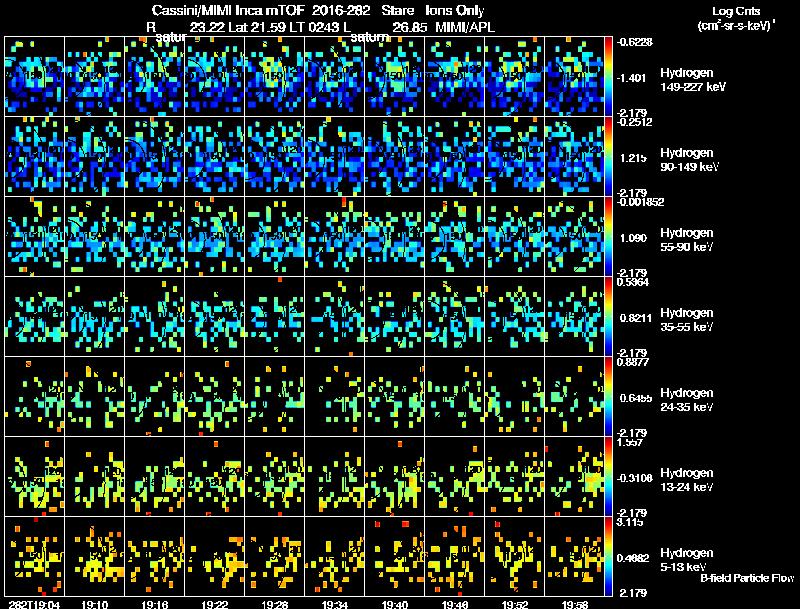Click the '1.215' colorbar value
Screen dimensions: 800x609
[633, 158]
